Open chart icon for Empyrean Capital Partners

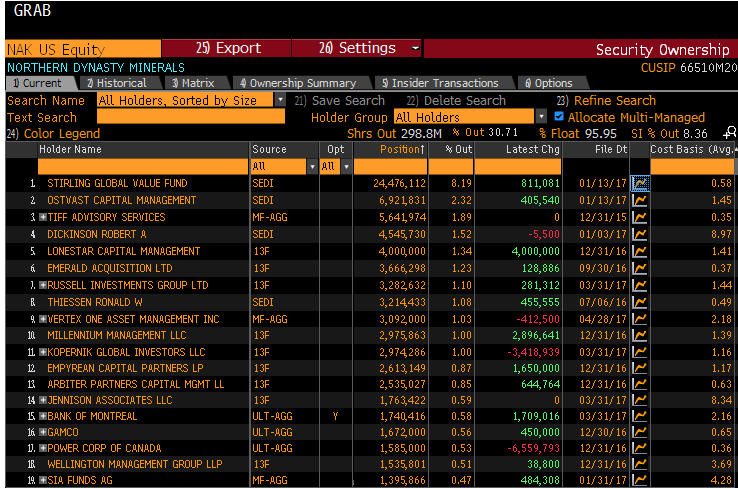pyautogui.click(x=640, y=368)
